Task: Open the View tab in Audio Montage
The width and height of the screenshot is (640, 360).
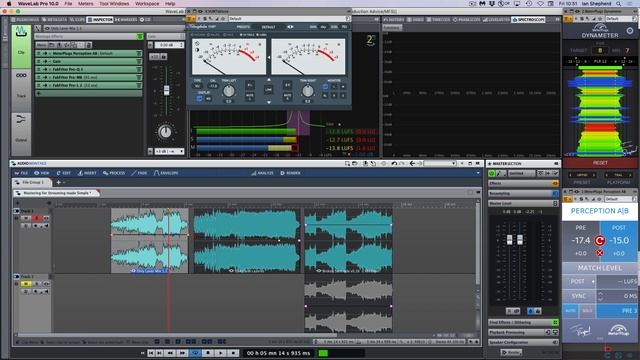Action: (x=42, y=173)
